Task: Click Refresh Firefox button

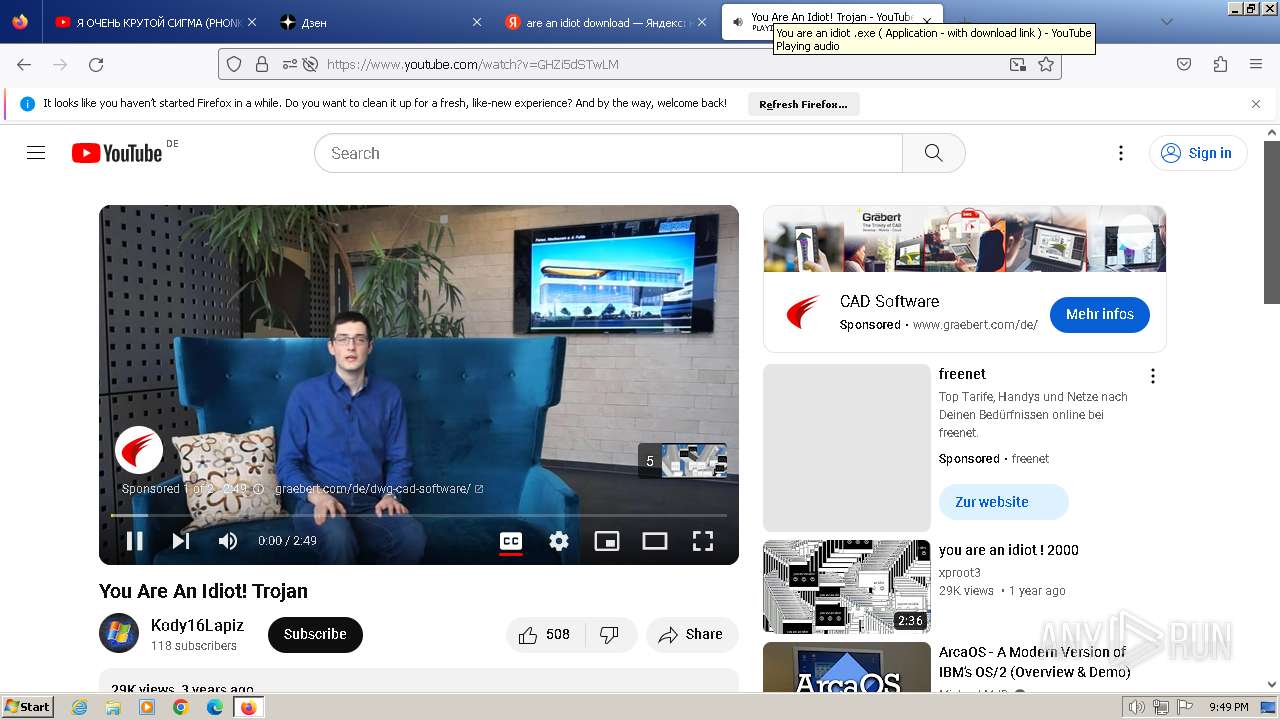Action: pos(803,104)
